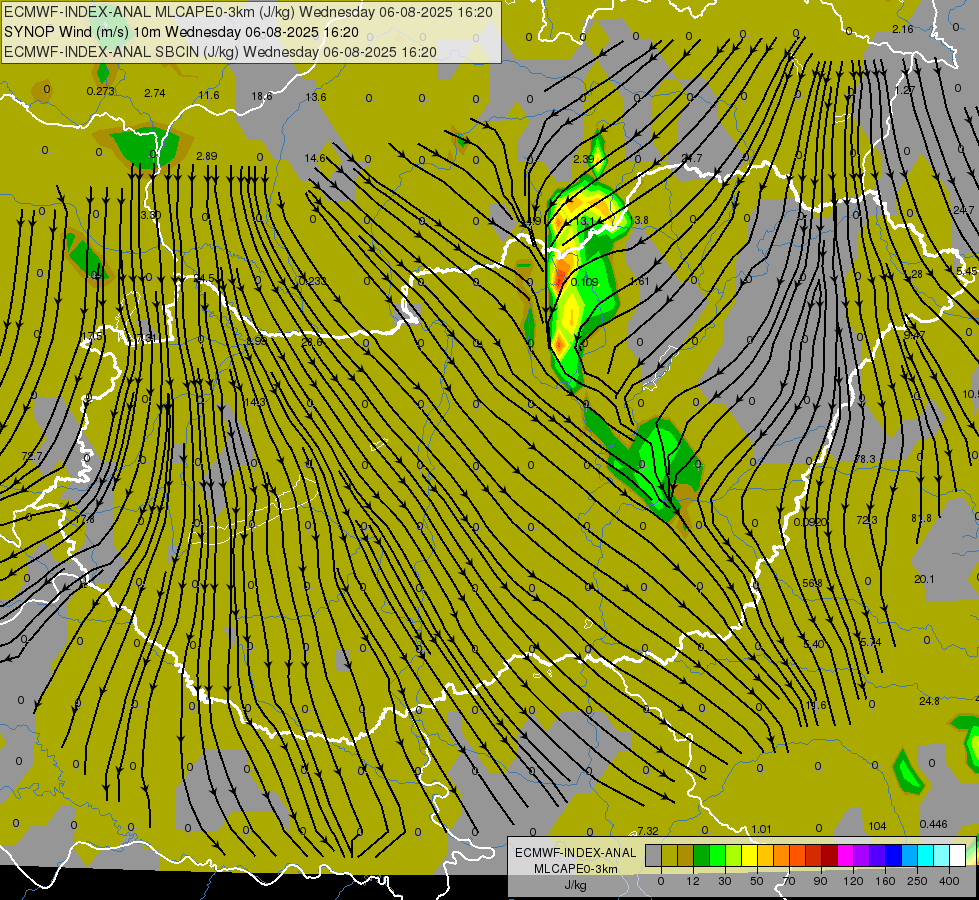
Task: Click the map value '7.32'
Action: tap(648, 831)
